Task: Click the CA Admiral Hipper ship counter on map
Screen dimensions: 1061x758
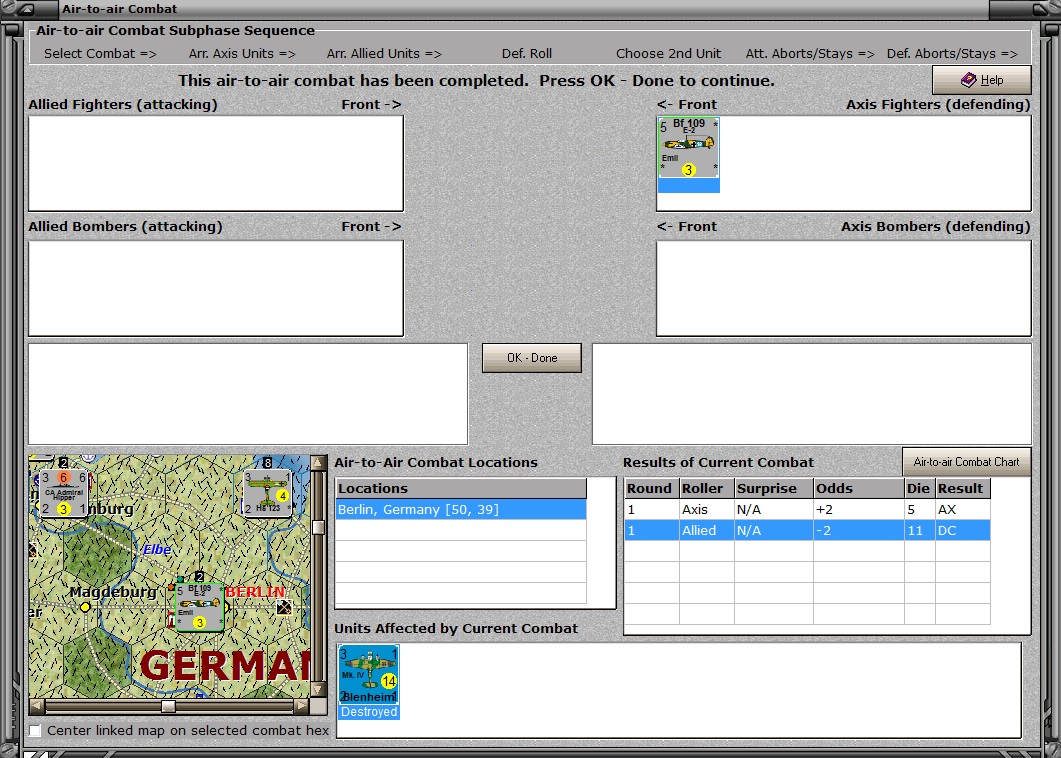Action: (64, 493)
